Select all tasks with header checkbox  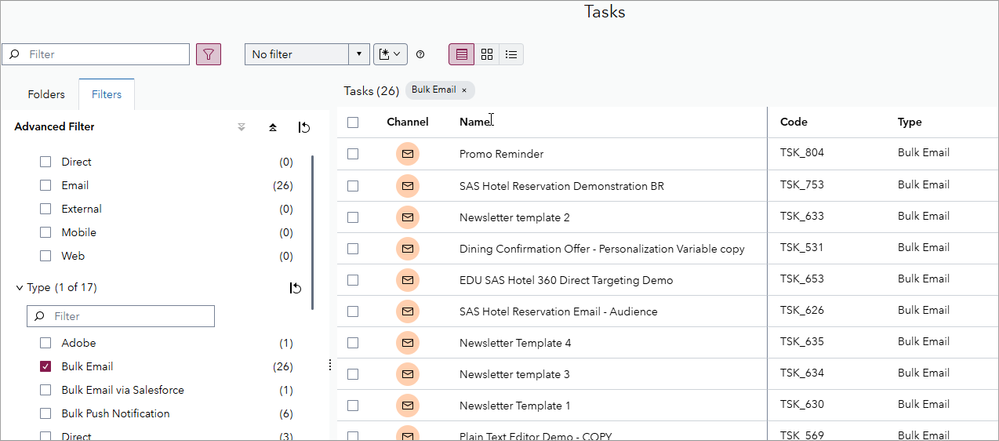(352, 122)
